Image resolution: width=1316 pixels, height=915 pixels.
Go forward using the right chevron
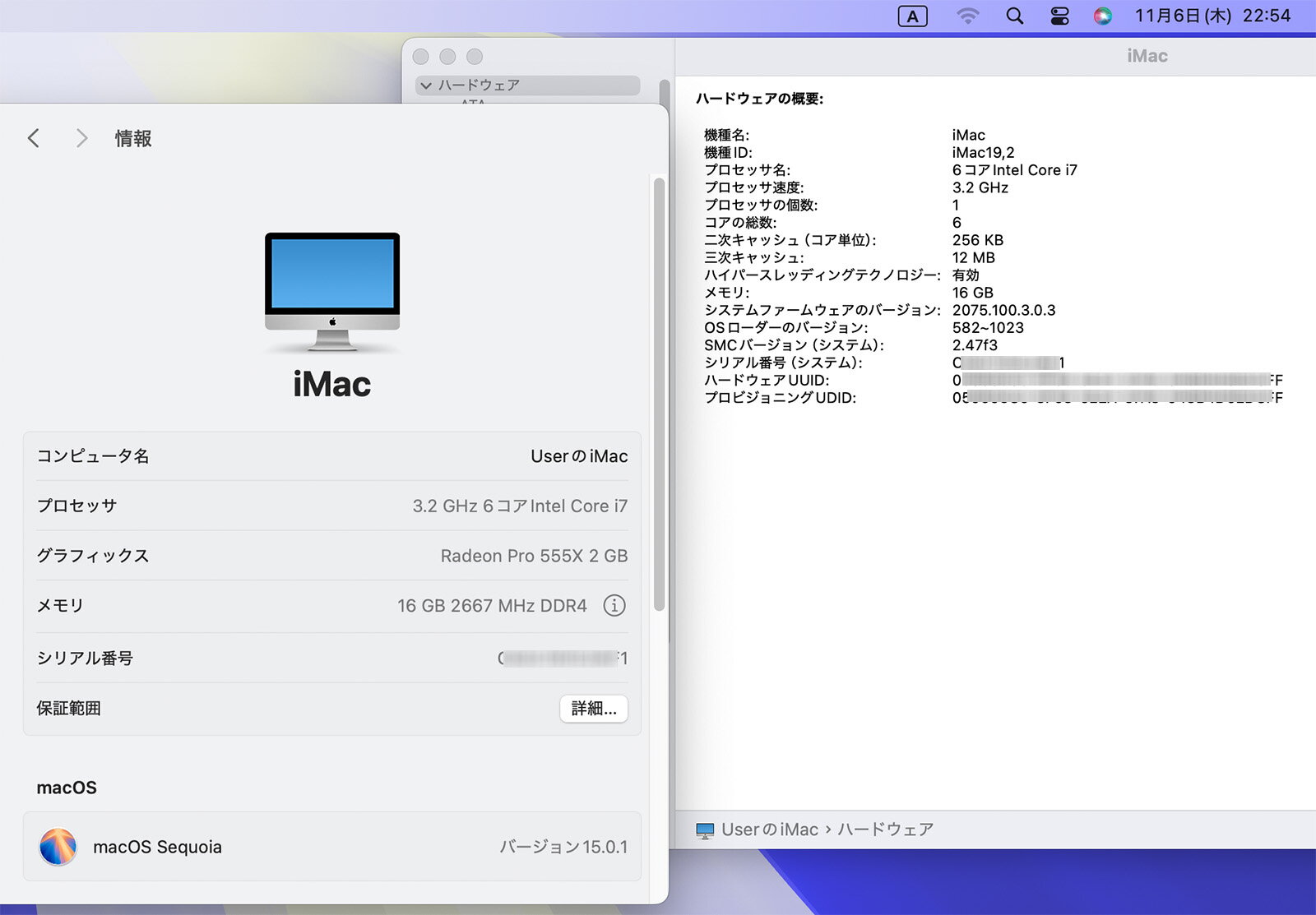point(81,138)
